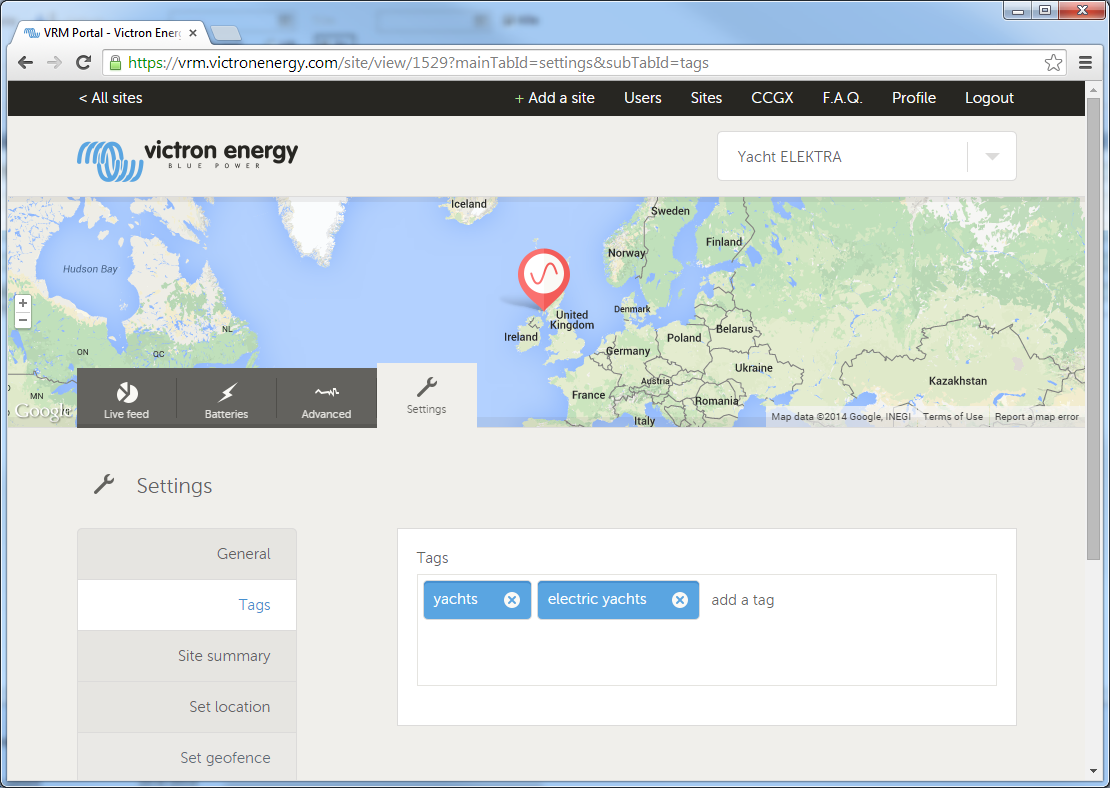Zoom in on the map
Image resolution: width=1110 pixels, height=788 pixels.
pyautogui.click(x=23, y=303)
